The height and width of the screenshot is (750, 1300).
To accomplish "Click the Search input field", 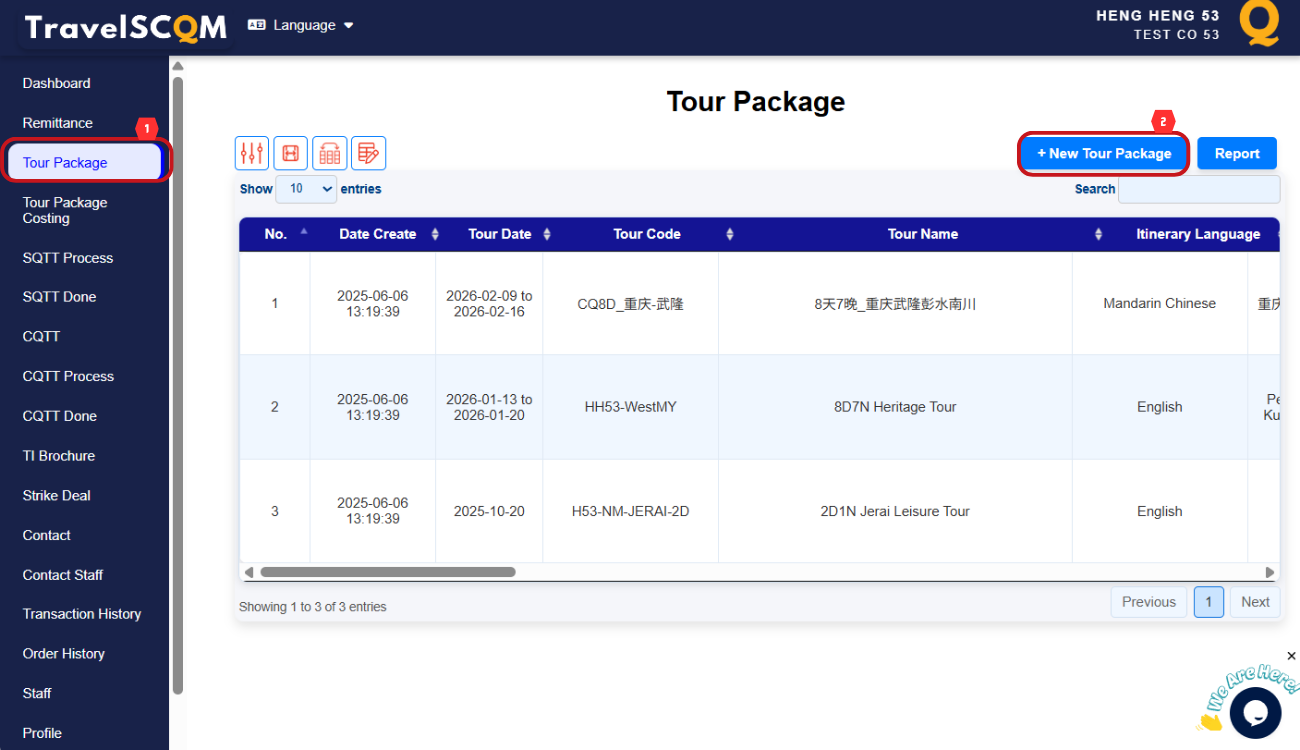I will coord(1198,189).
